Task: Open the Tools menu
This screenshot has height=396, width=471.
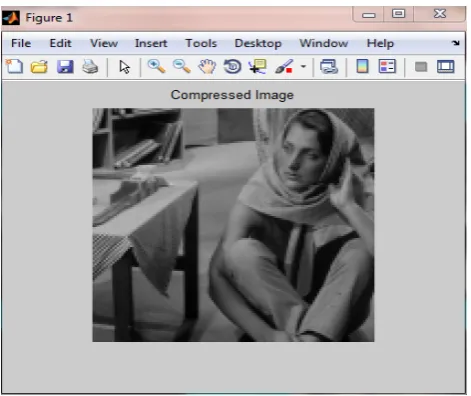Action: [x=201, y=43]
